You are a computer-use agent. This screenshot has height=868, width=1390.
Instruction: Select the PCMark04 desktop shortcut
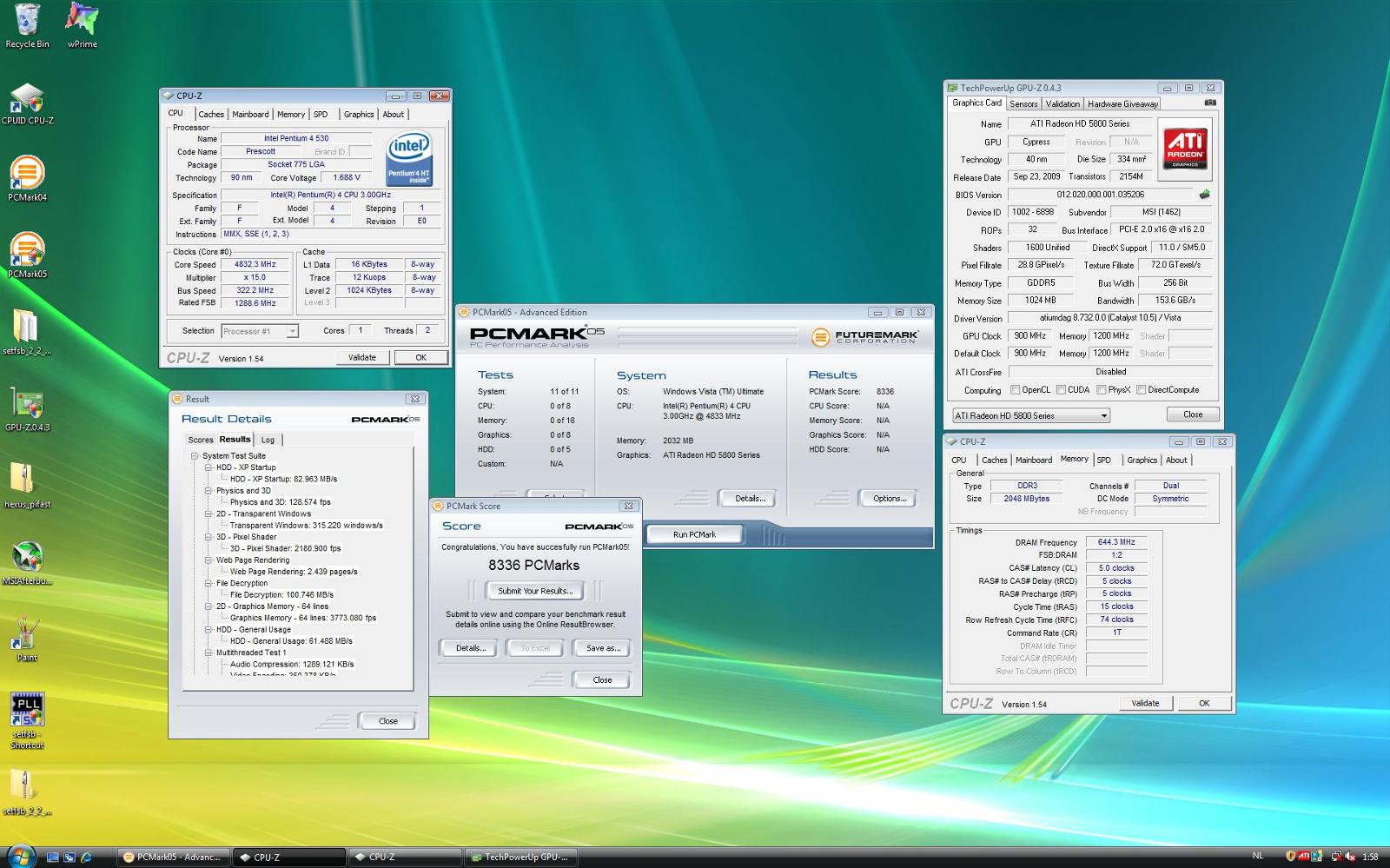[27, 179]
